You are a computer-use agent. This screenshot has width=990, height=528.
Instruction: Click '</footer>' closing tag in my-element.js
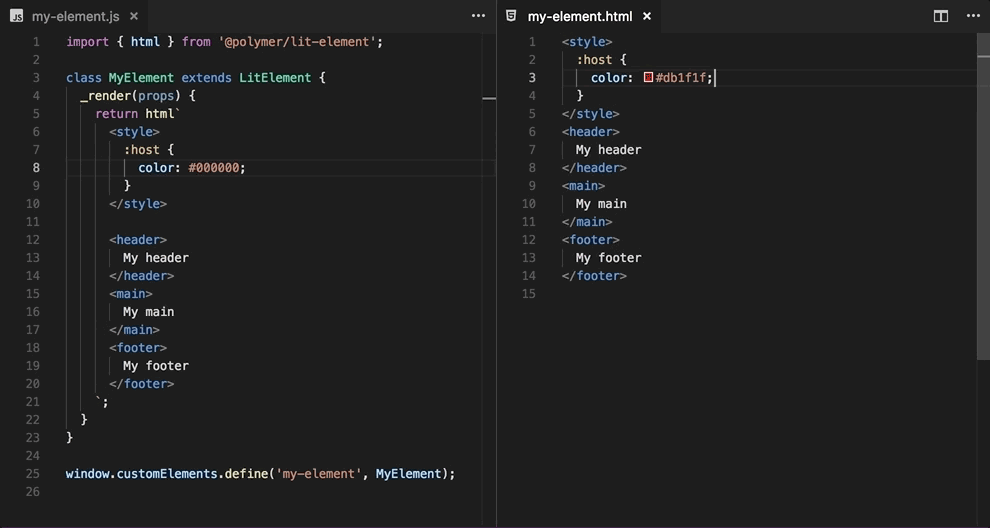click(141, 384)
